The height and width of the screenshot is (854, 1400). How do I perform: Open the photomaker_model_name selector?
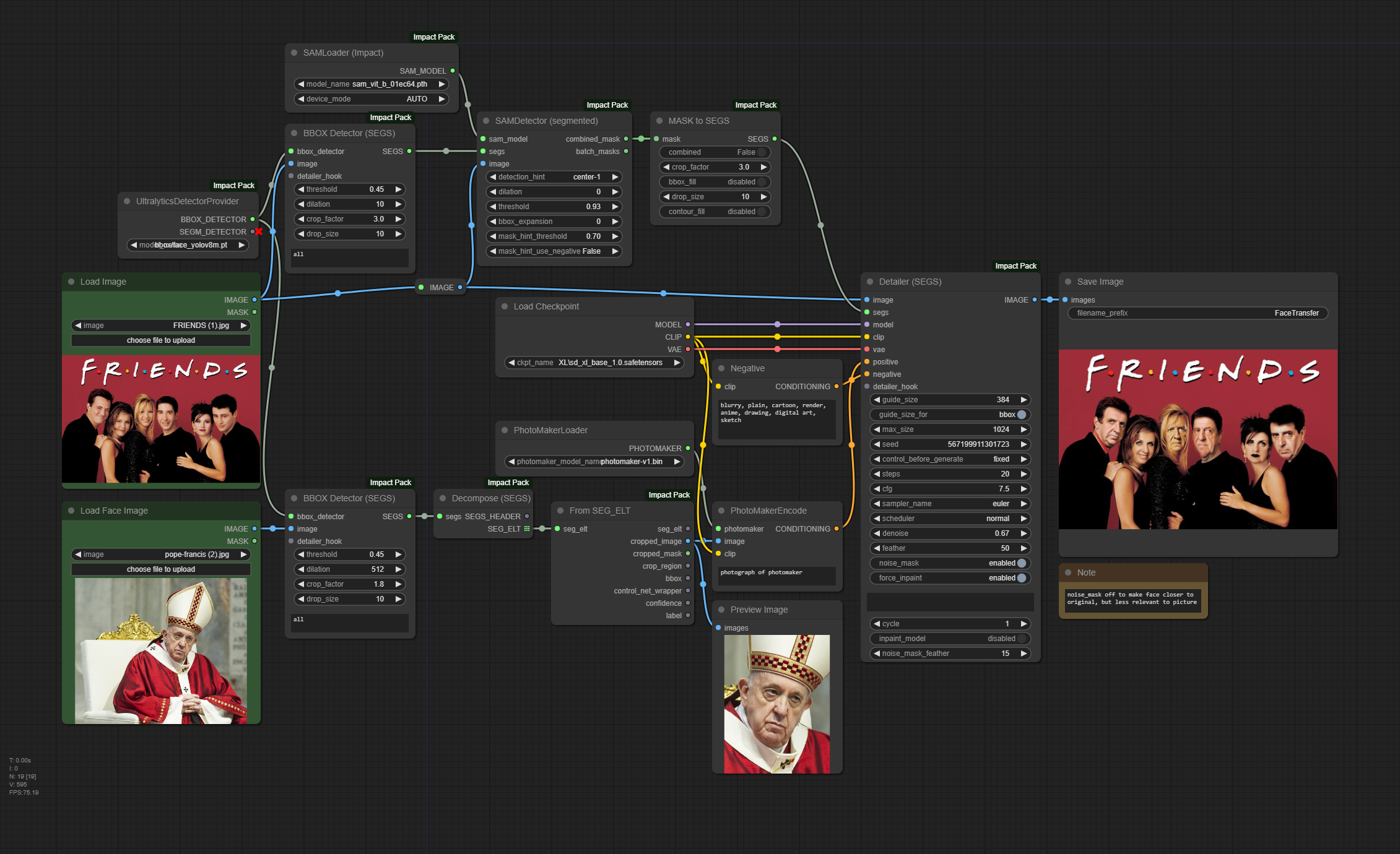(594, 462)
